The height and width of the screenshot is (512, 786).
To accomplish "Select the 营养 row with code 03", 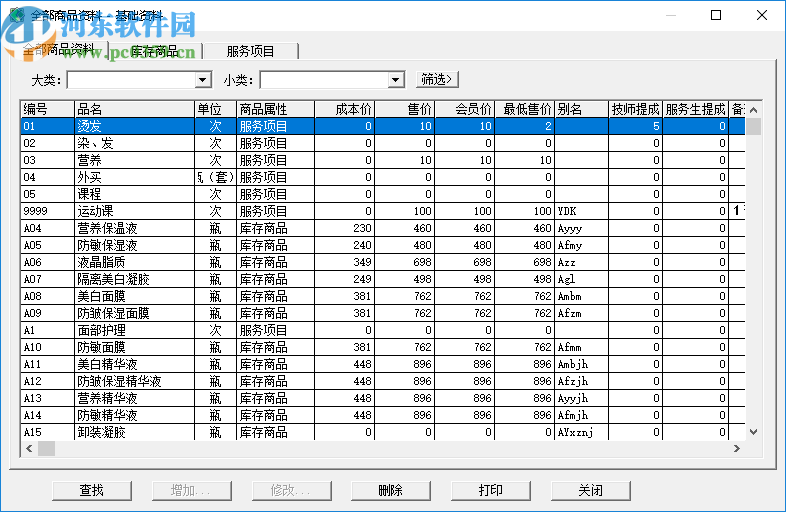I will click(383, 160).
